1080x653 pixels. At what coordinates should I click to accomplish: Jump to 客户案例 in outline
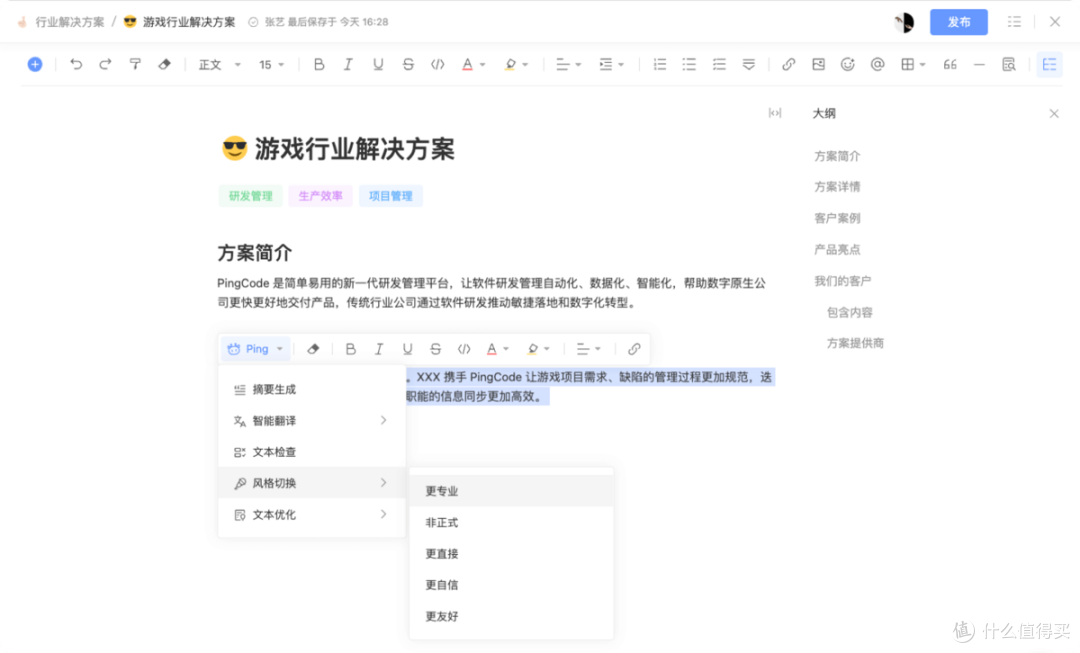tap(837, 218)
